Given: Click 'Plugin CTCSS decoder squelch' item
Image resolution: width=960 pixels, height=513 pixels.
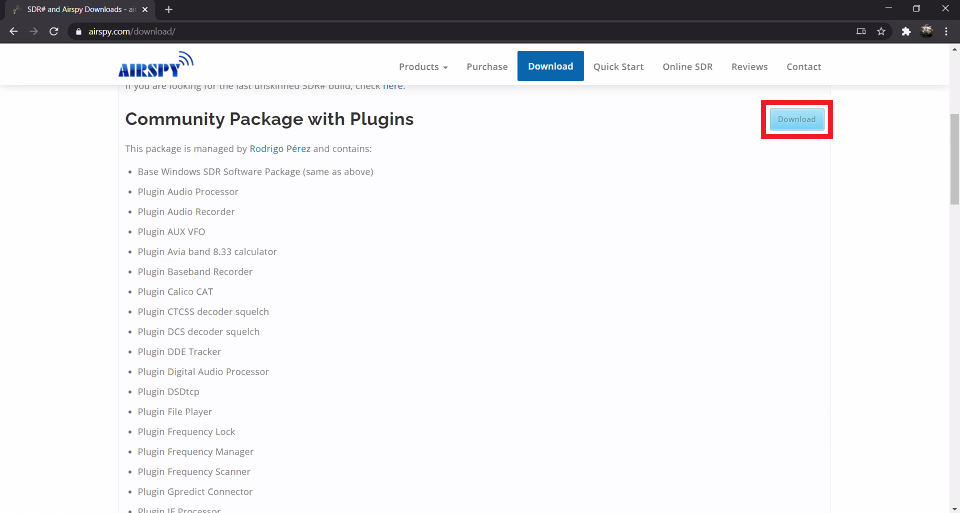Looking at the screenshot, I should (x=203, y=312).
